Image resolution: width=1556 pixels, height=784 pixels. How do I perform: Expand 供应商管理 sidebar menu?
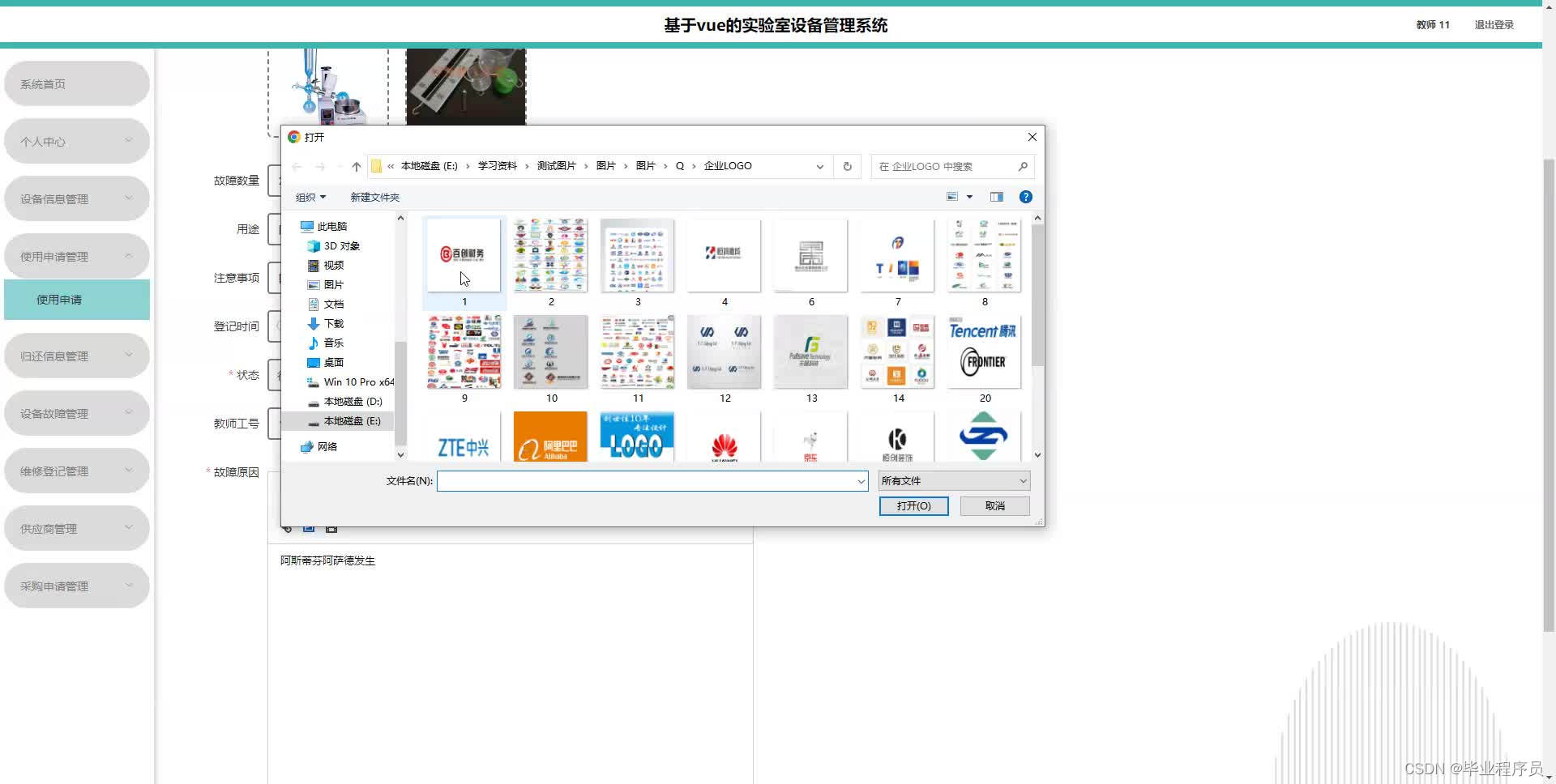(77, 529)
